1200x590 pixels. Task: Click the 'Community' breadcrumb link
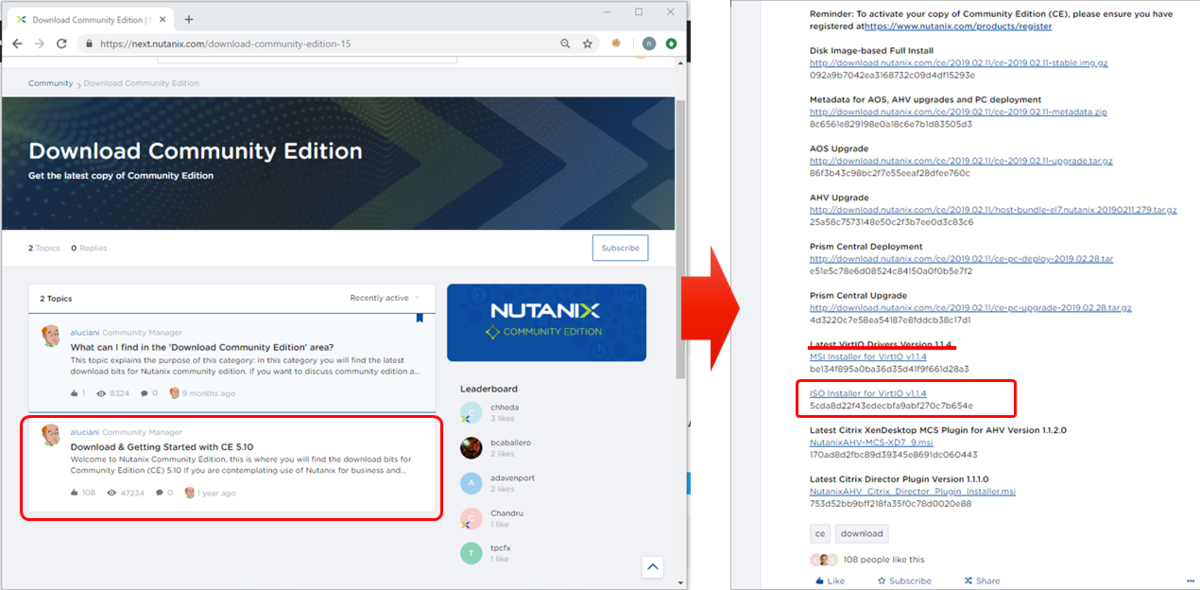coord(50,83)
